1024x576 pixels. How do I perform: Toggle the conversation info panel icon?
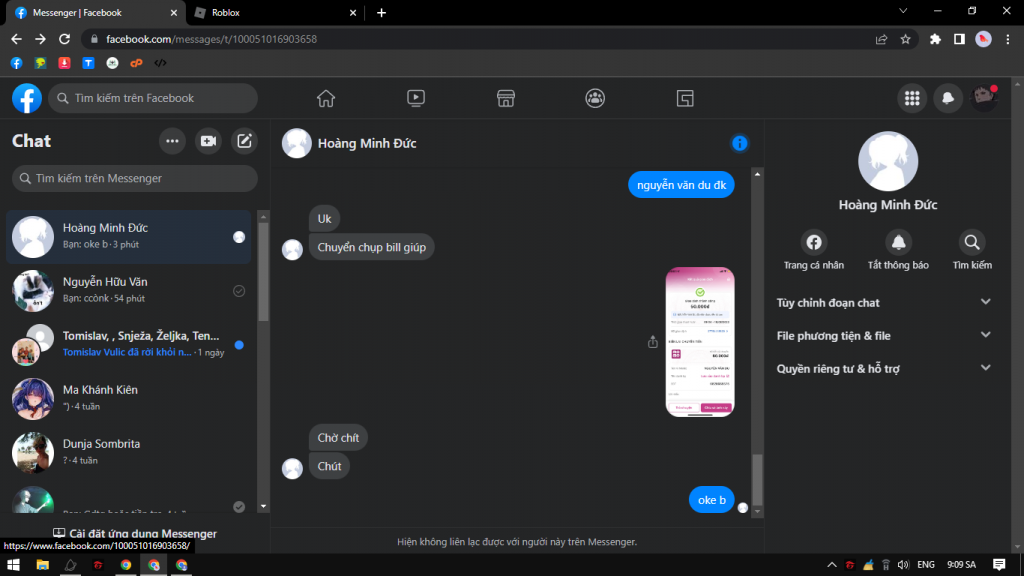pyautogui.click(x=740, y=143)
